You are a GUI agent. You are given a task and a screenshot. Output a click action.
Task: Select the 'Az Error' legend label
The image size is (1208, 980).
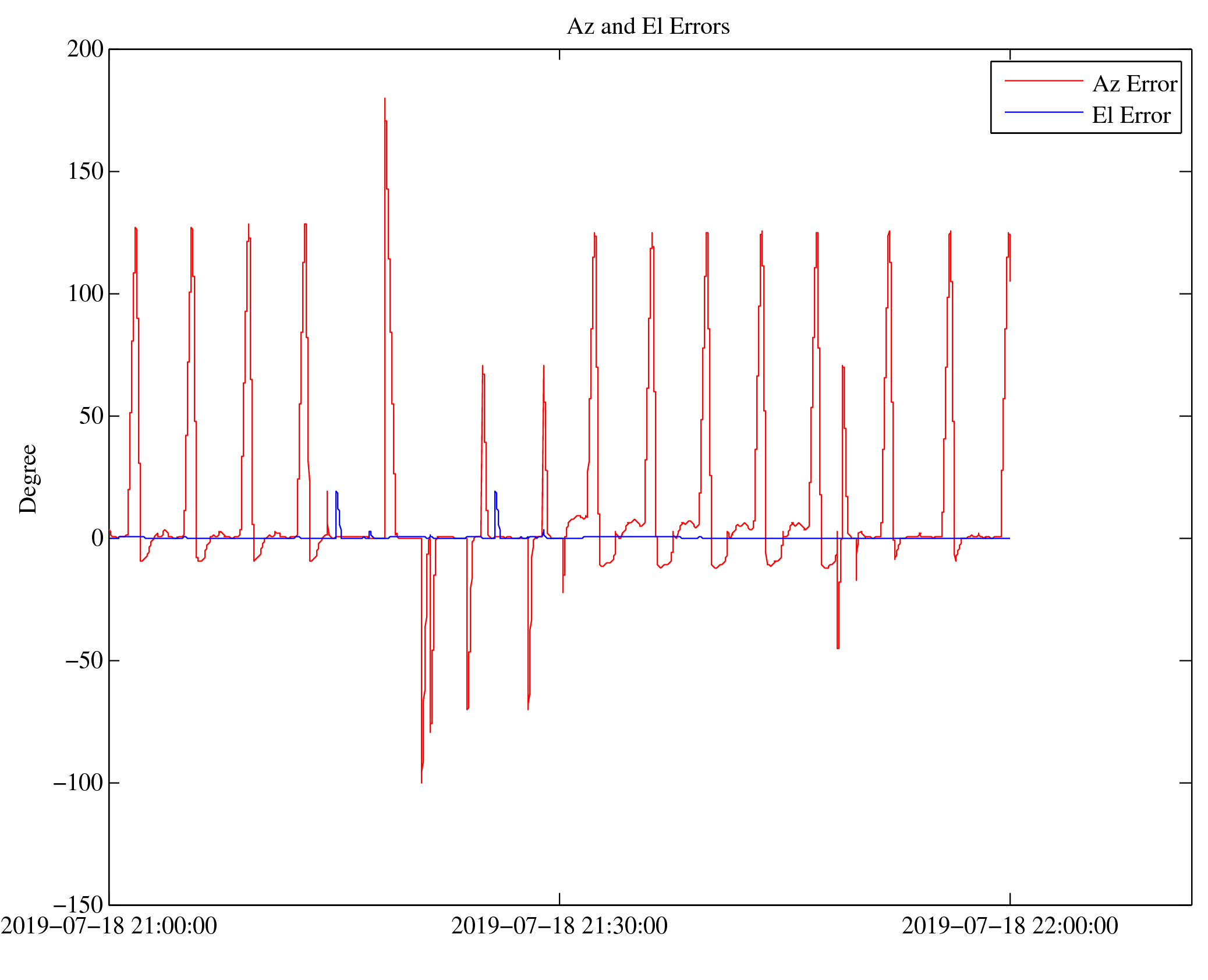click(x=1134, y=84)
